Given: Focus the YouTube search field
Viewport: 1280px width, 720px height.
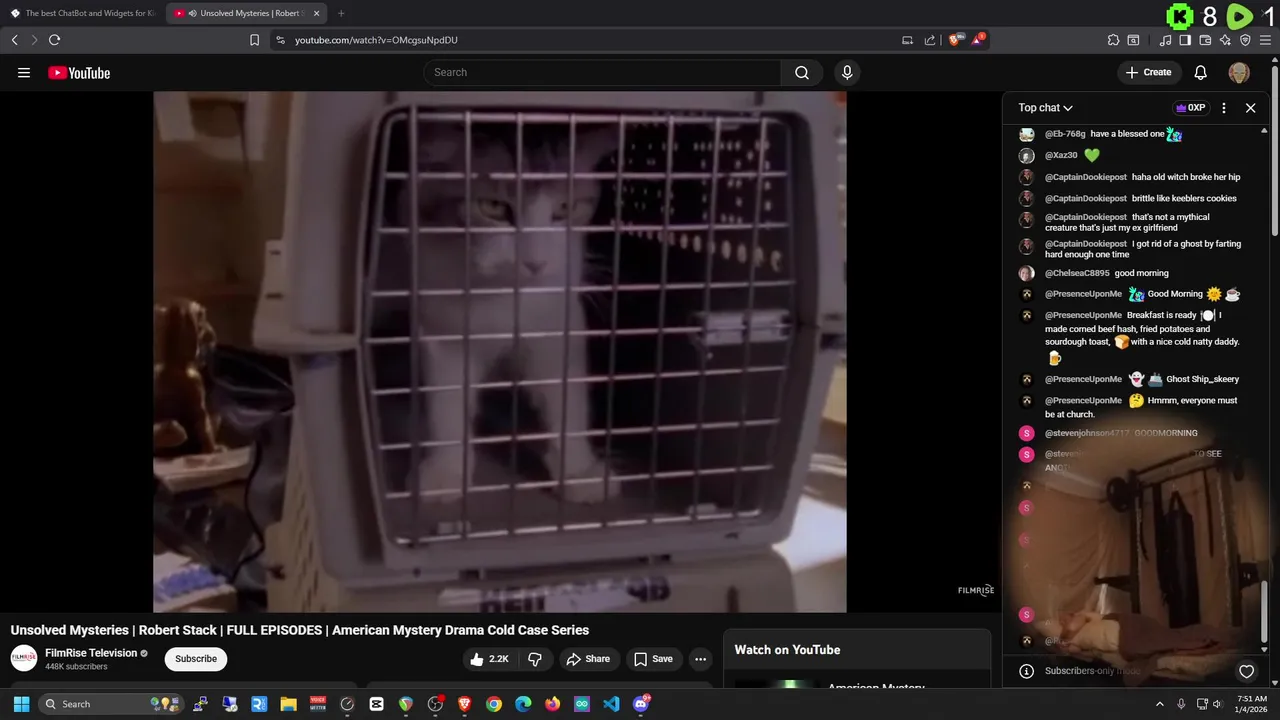Looking at the screenshot, I should click(602, 72).
